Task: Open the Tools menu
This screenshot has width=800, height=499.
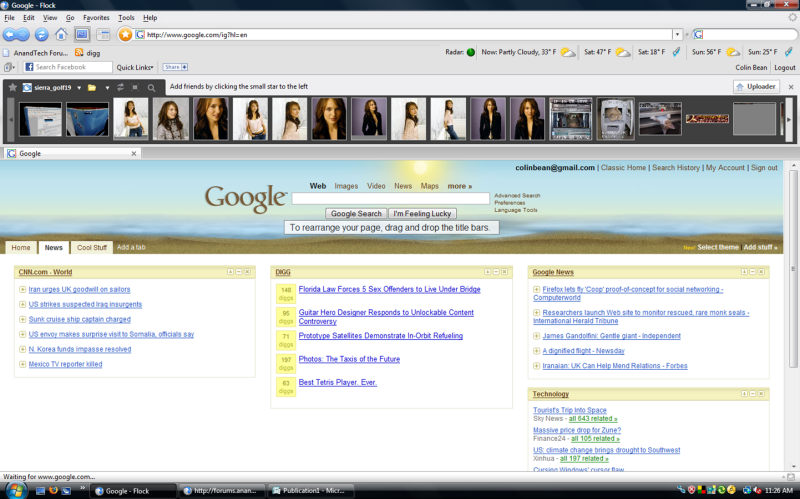Action: (x=126, y=17)
